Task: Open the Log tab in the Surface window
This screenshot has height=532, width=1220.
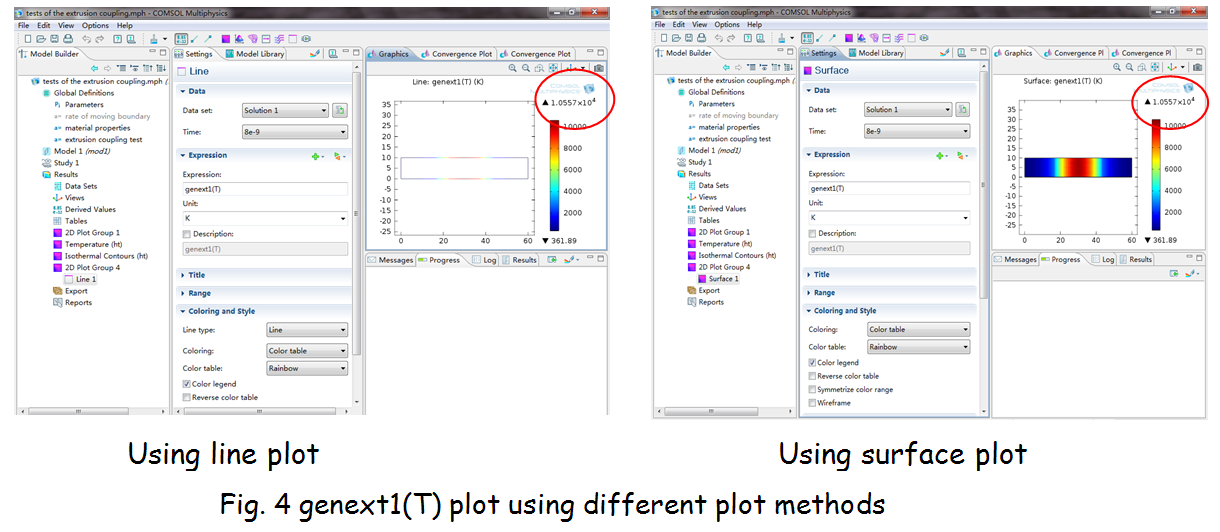Action: 1108,260
